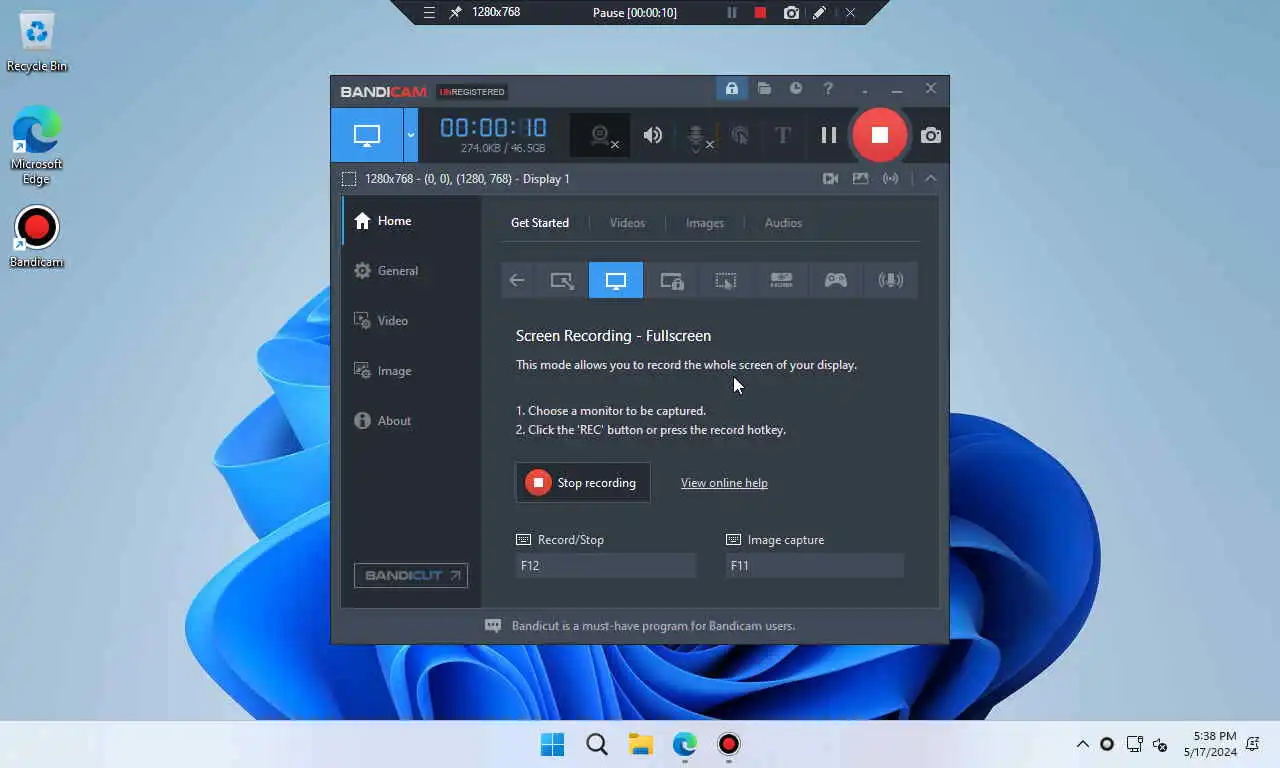Click the pin icon on top bar
The width and height of the screenshot is (1280, 768).
(x=455, y=13)
